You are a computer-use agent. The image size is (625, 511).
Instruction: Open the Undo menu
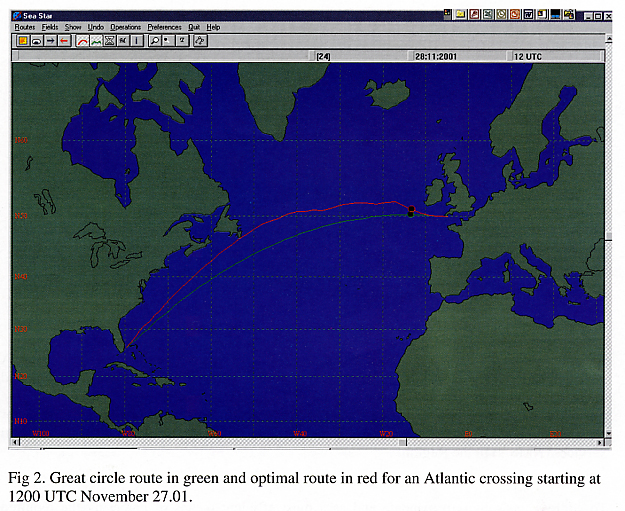tap(96, 27)
